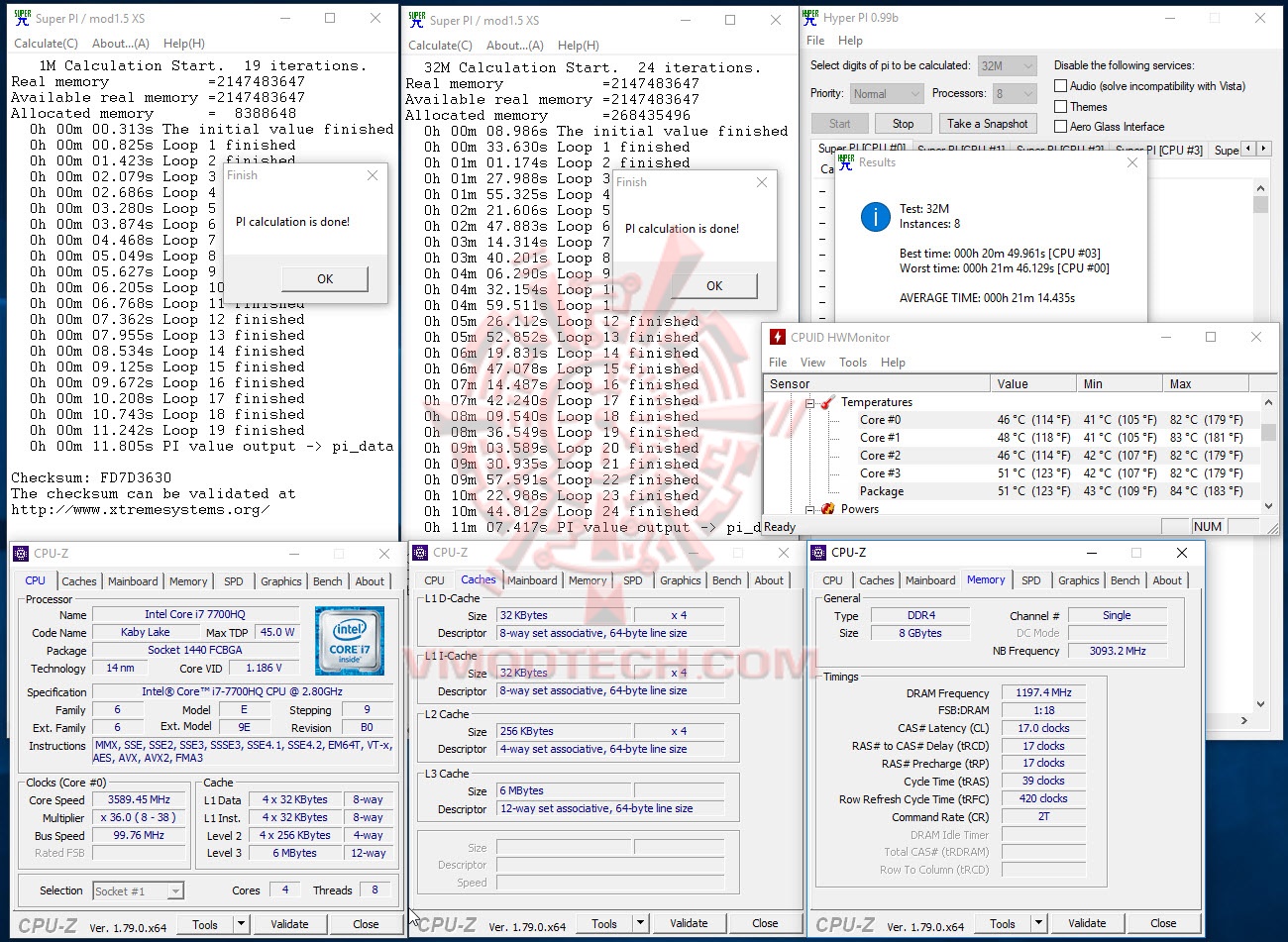Toggle the Aero Glass Interface checkbox
Screen dimensions: 1288x942
pos(1061,126)
